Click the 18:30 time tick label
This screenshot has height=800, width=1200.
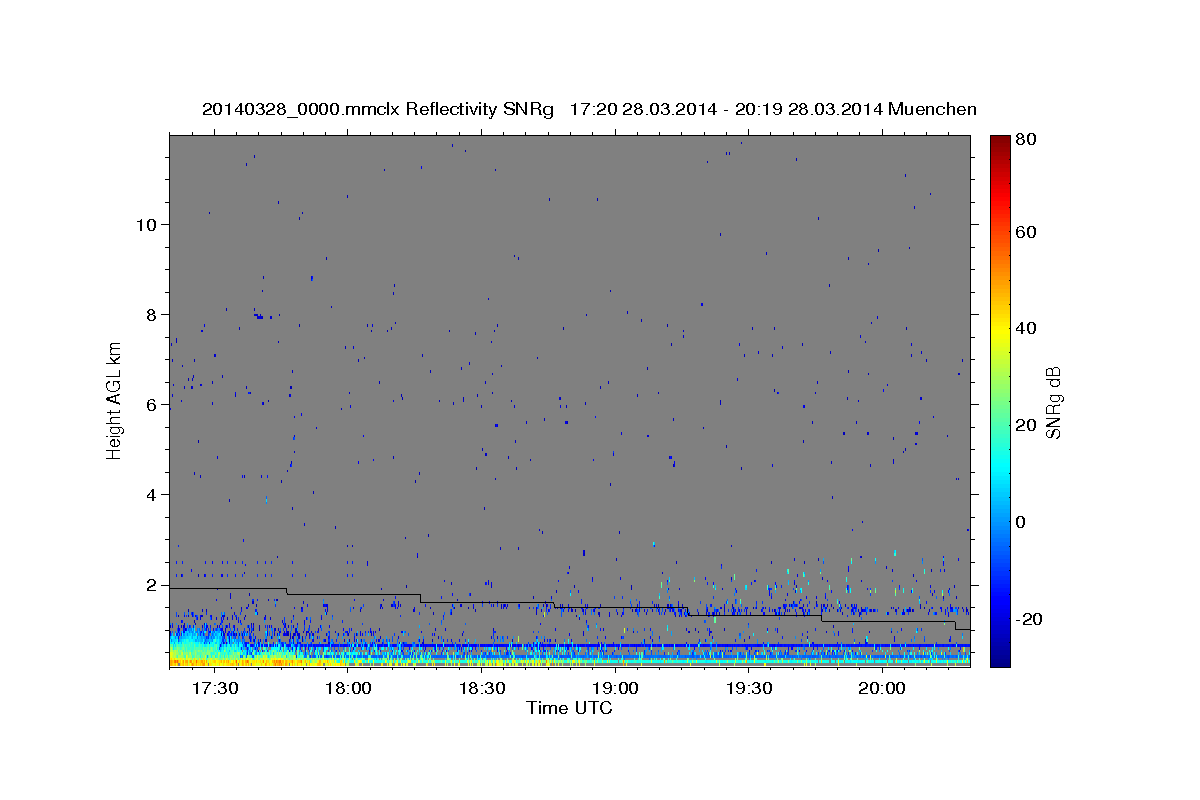click(481, 688)
